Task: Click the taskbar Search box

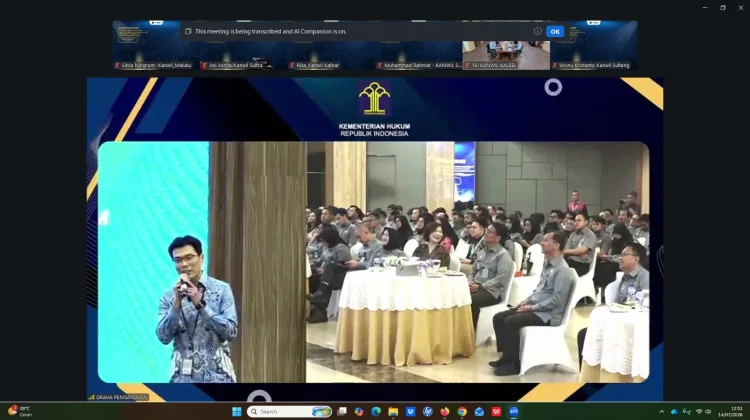Action: (289, 411)
